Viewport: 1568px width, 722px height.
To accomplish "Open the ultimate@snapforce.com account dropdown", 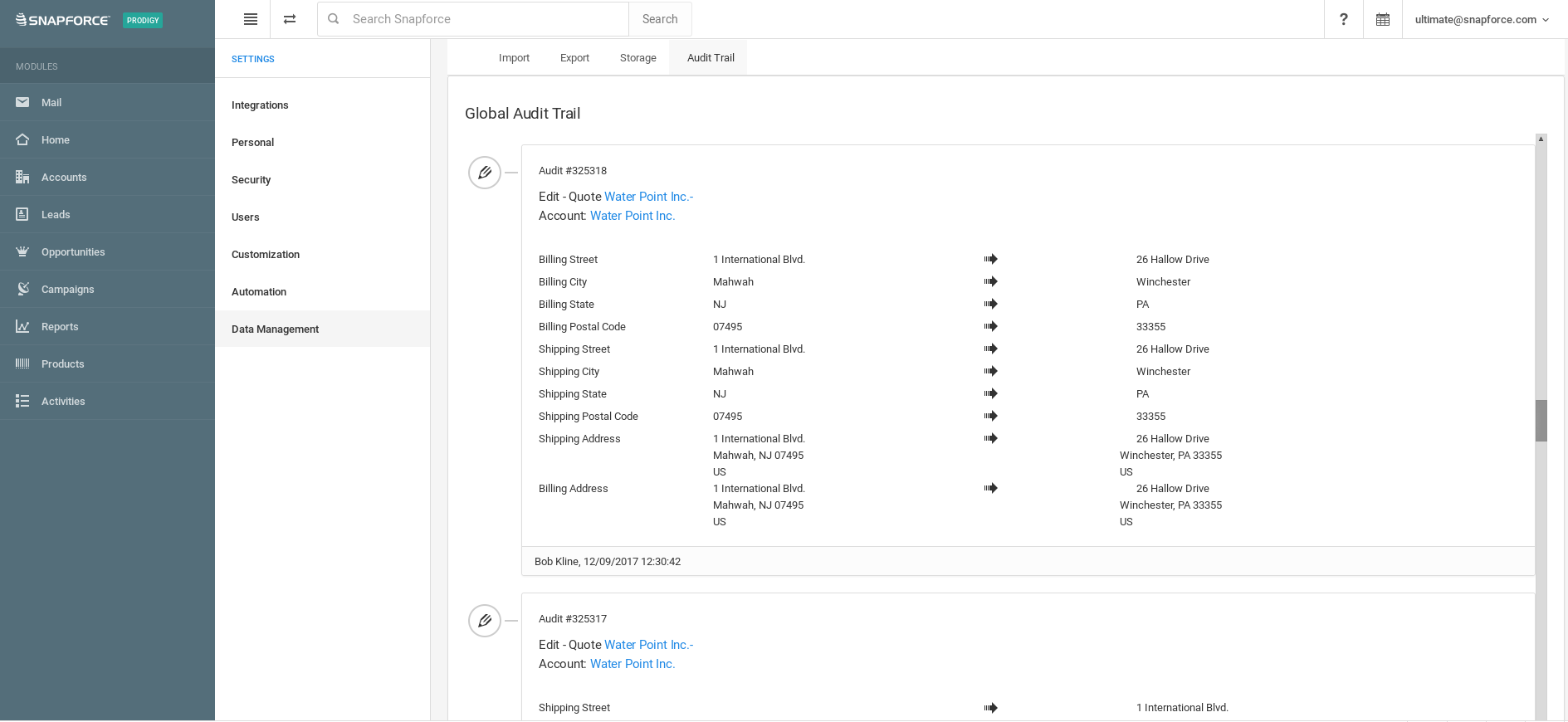I will 1482,19.
